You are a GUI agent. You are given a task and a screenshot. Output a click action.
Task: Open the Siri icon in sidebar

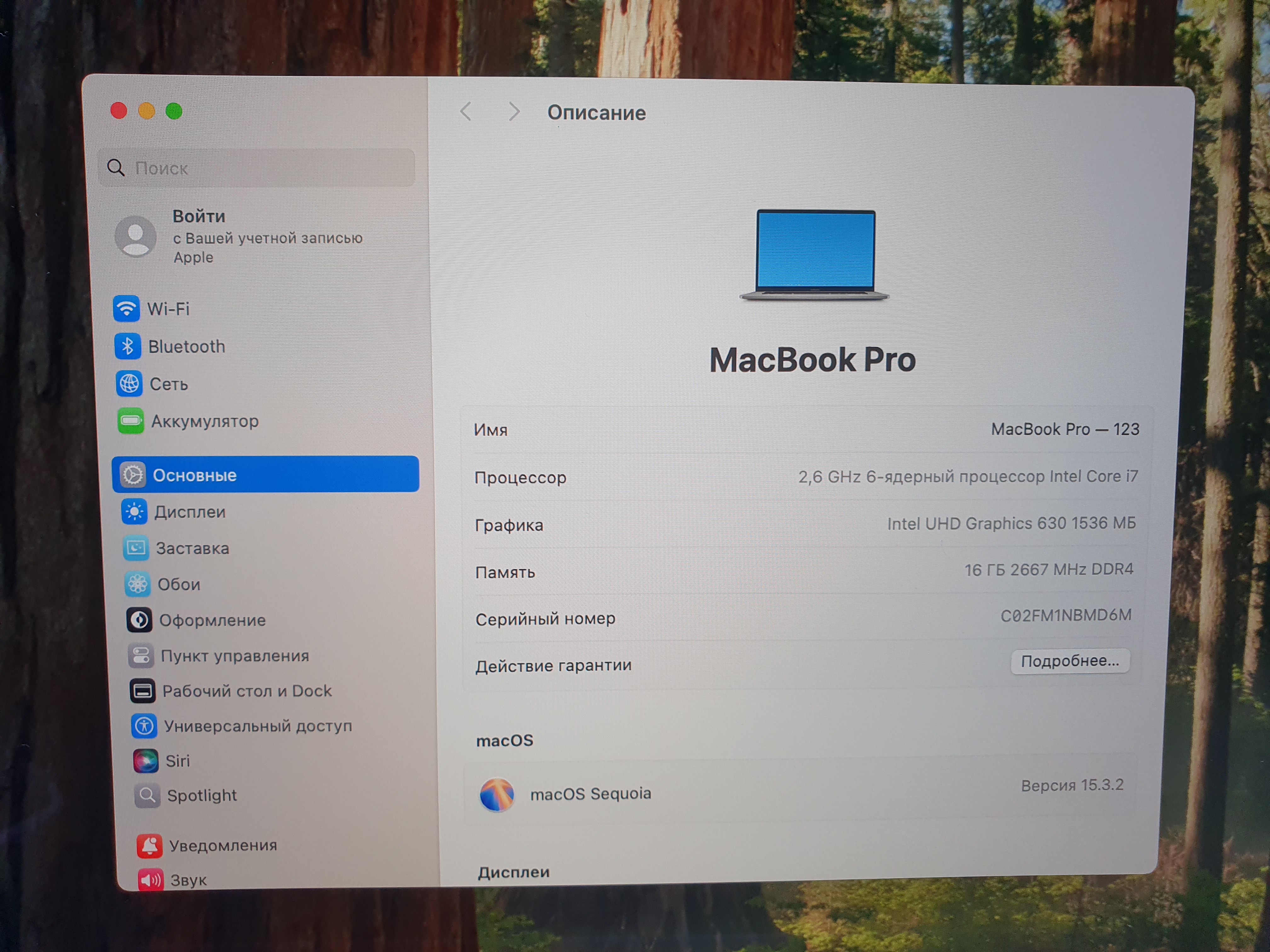pyautogui.click(x=145, y=760)
